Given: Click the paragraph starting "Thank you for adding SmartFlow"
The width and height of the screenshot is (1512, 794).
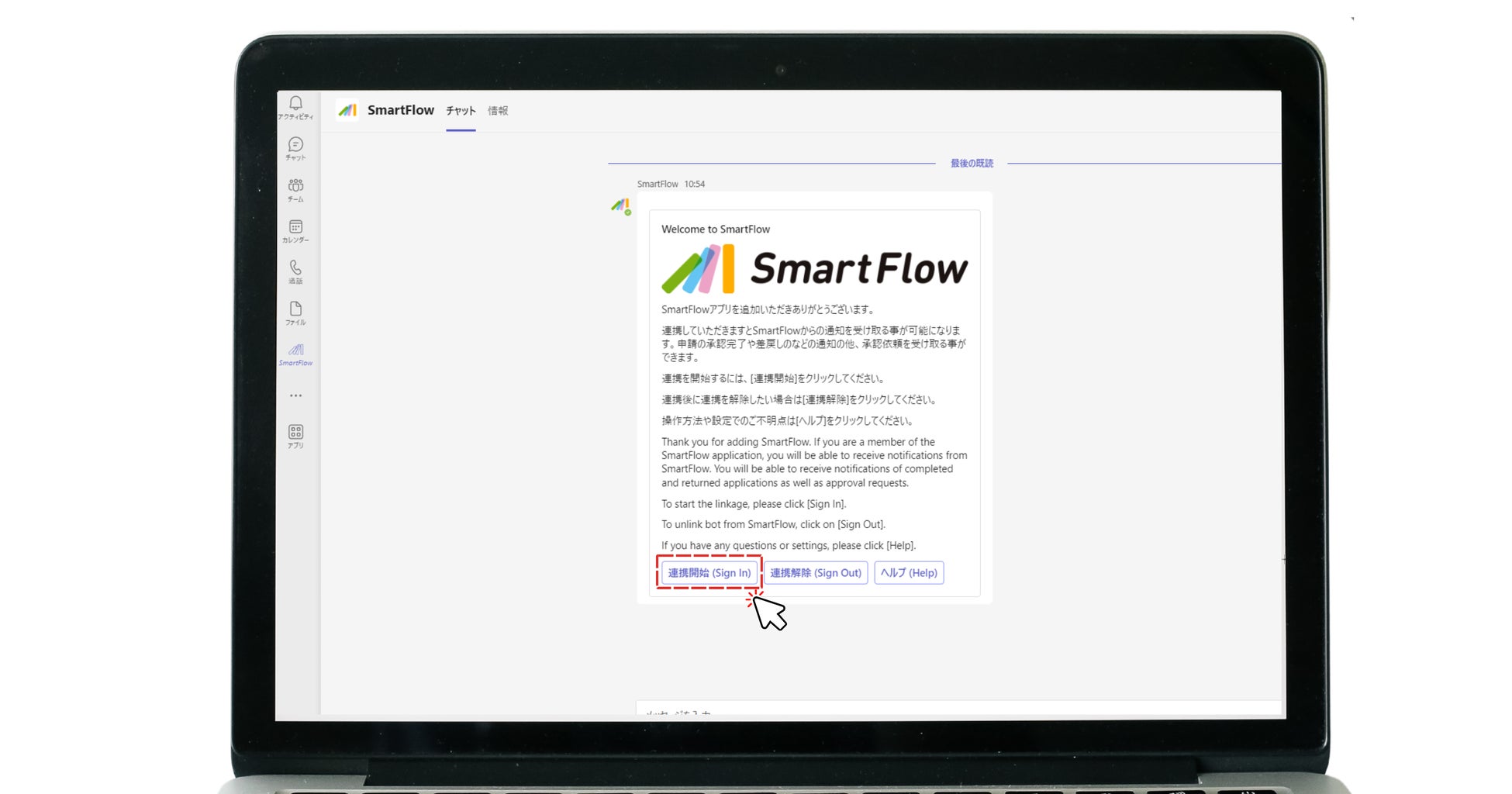Looking at the screenshot, I should pyautogui.click(x=814, y=462).
